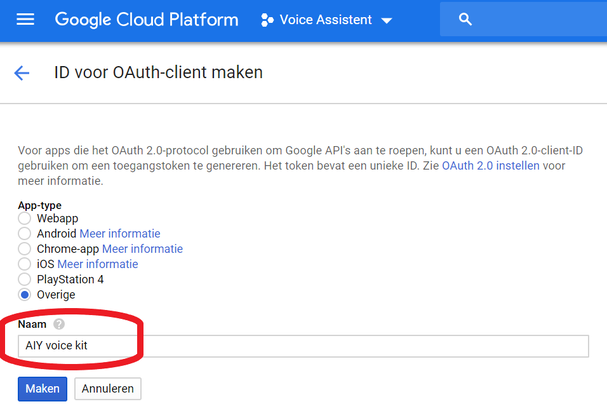Click the search magnifier icon

pyautogui.click(x=464, y=20)
